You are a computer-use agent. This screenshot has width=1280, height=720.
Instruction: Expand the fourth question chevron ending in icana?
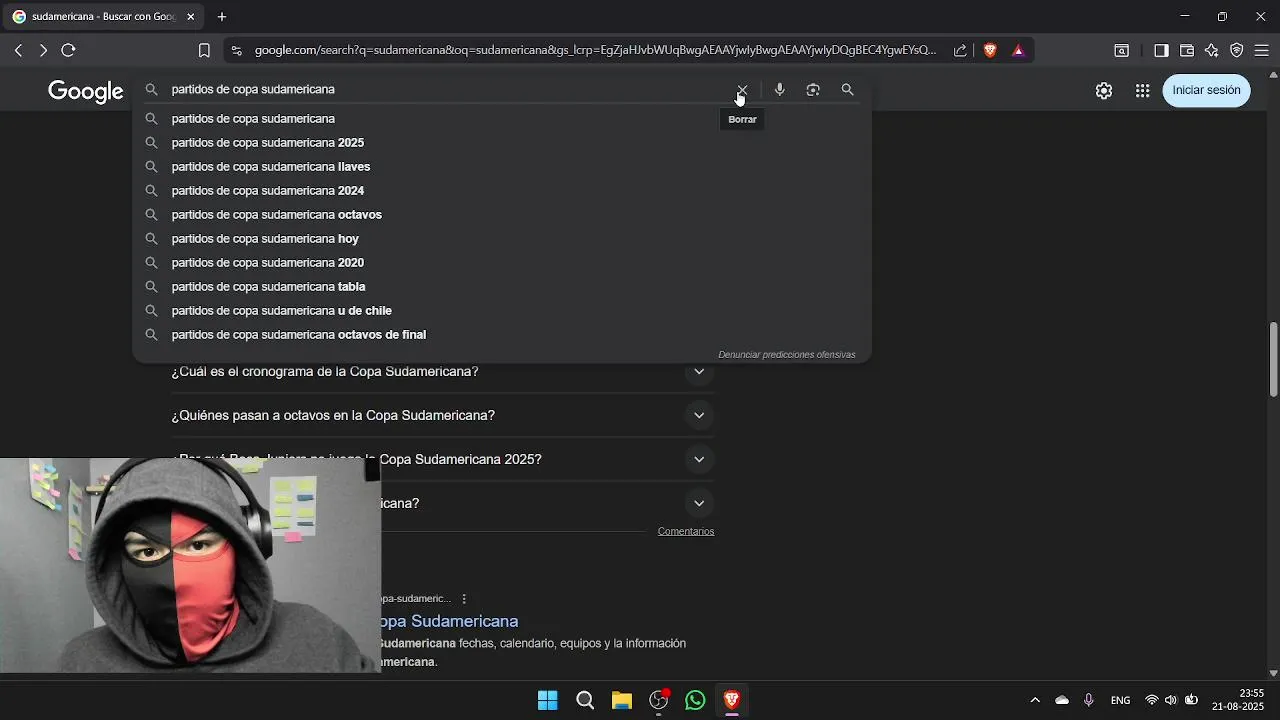coord(699,504)
